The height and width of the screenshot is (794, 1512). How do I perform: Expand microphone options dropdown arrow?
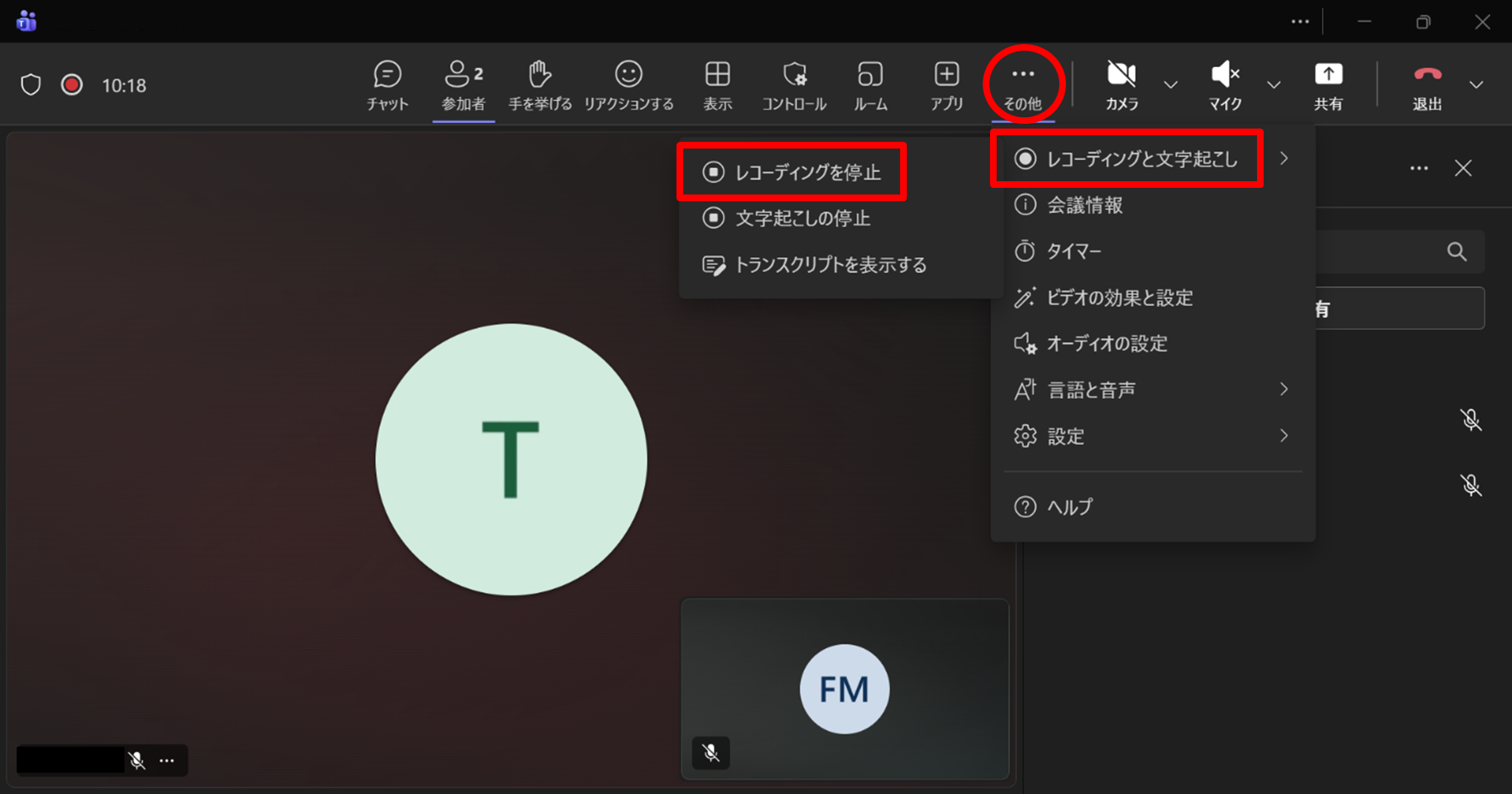click(1273, 85)
